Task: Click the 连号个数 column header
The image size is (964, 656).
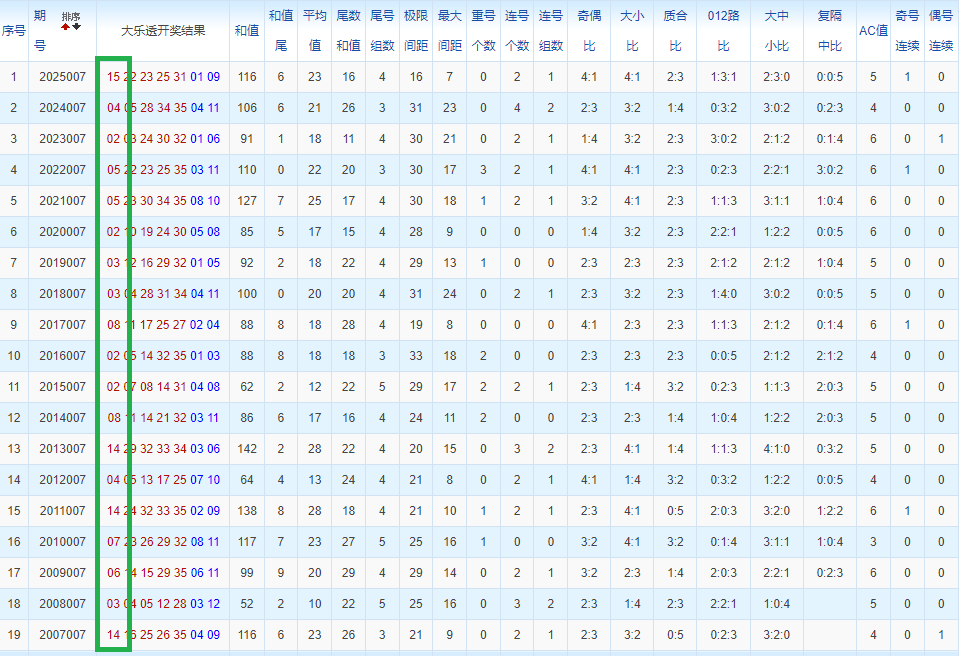Action: click(517, 30)
